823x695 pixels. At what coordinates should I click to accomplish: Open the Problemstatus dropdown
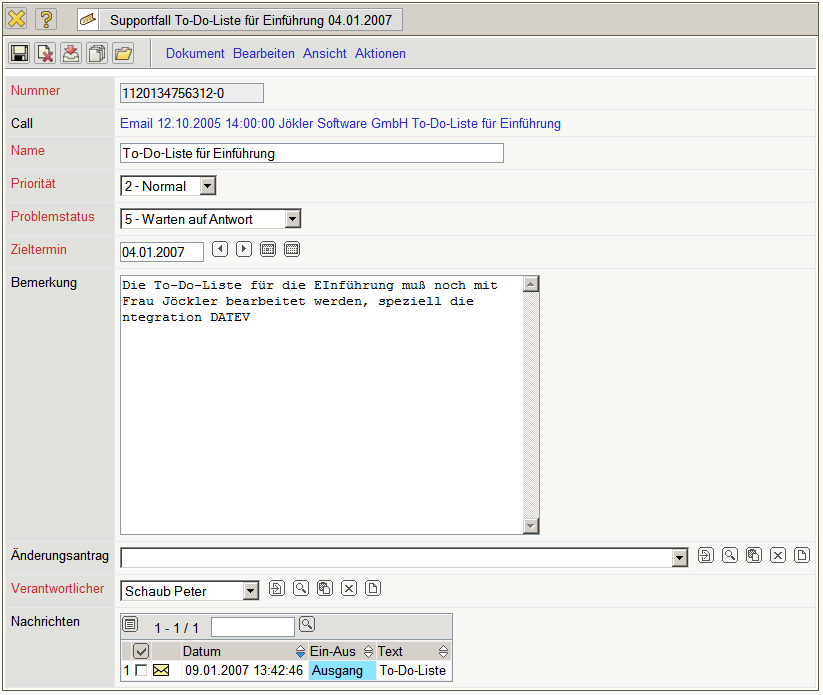[292, 219]
